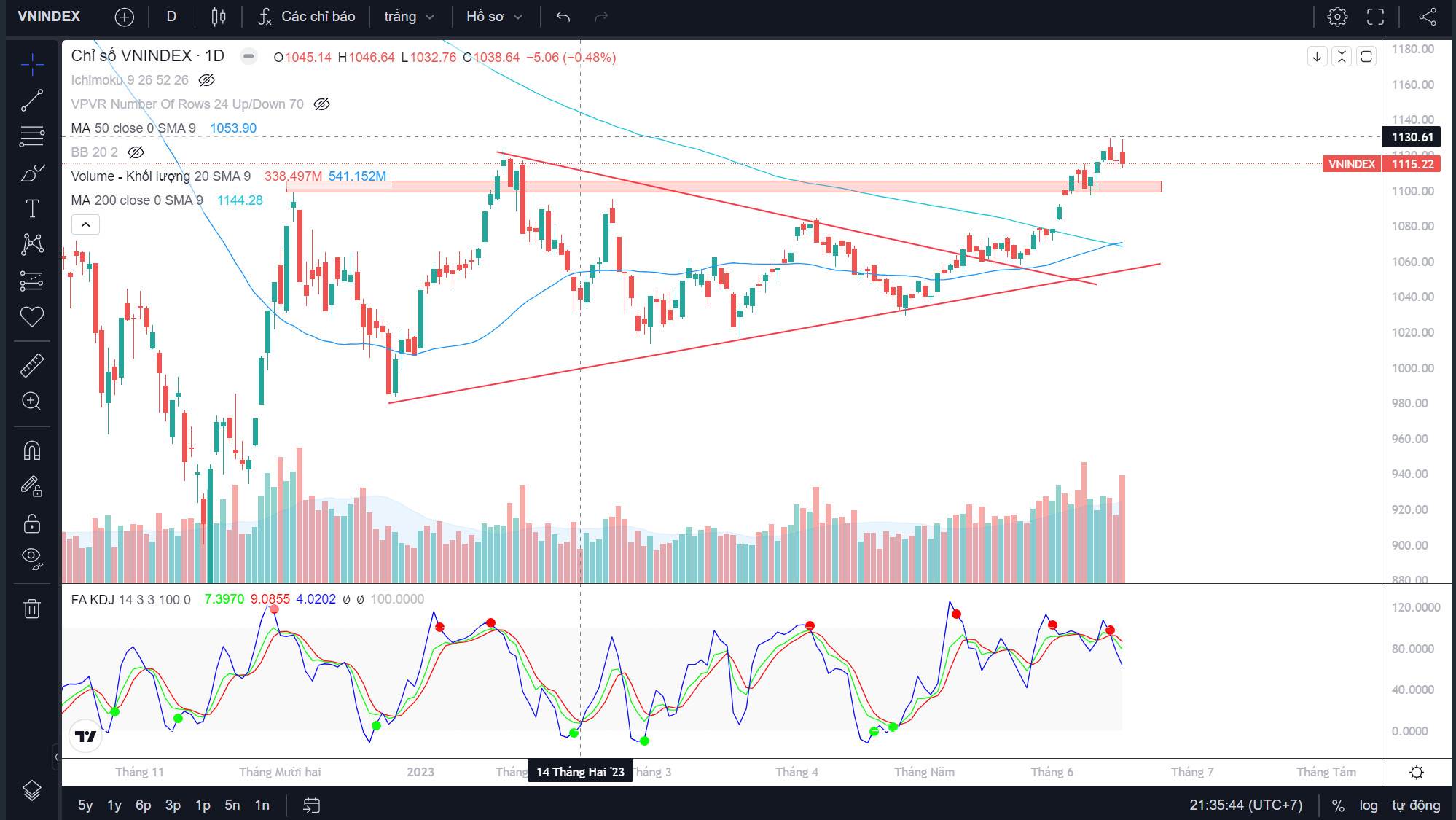The height and width of the screenshot is (820, 1456).
Task: Click the share chart icon
Action: [1427, 17]
